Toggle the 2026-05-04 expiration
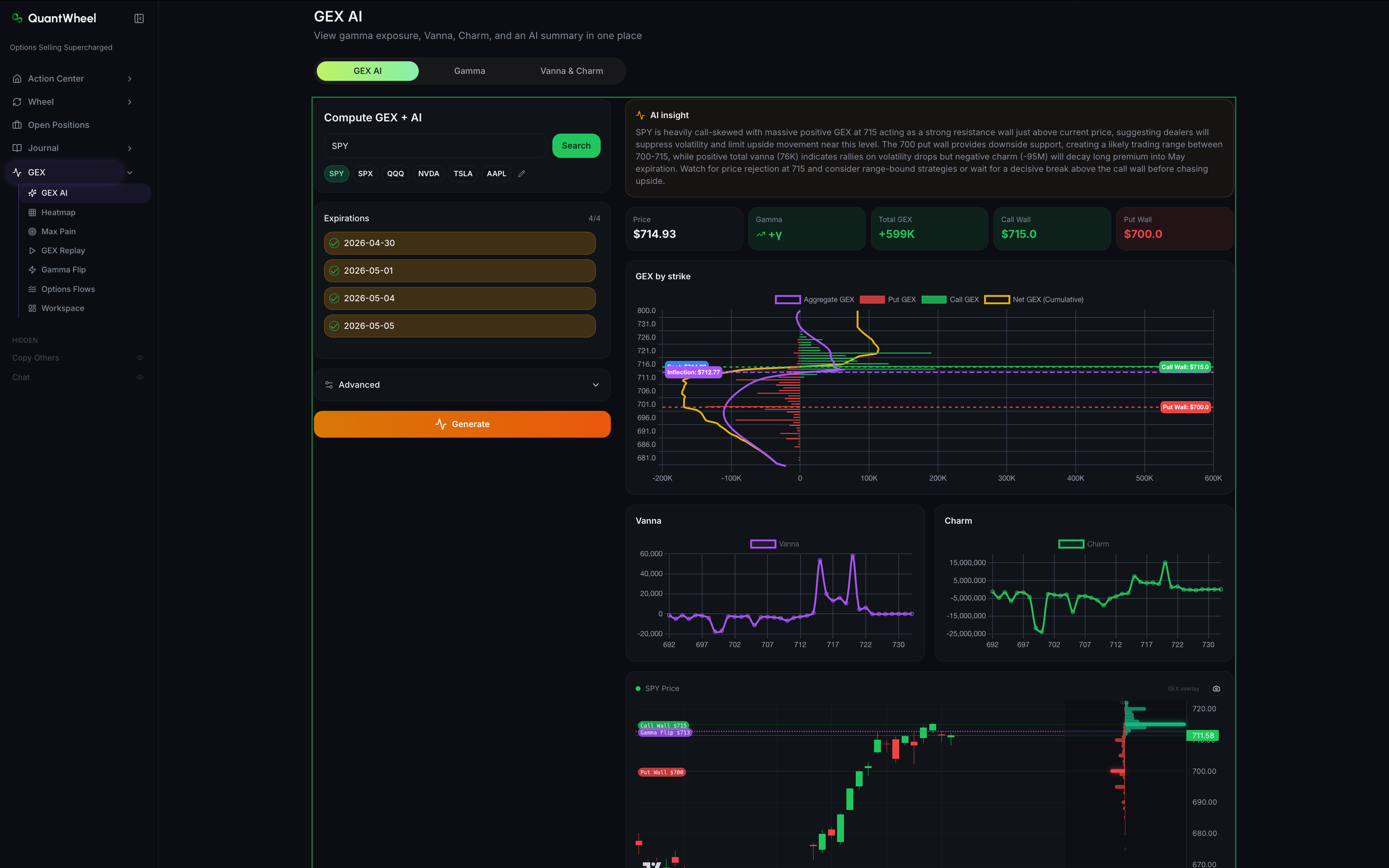This screenshot has height=868, width=1389. click(459, 298)
